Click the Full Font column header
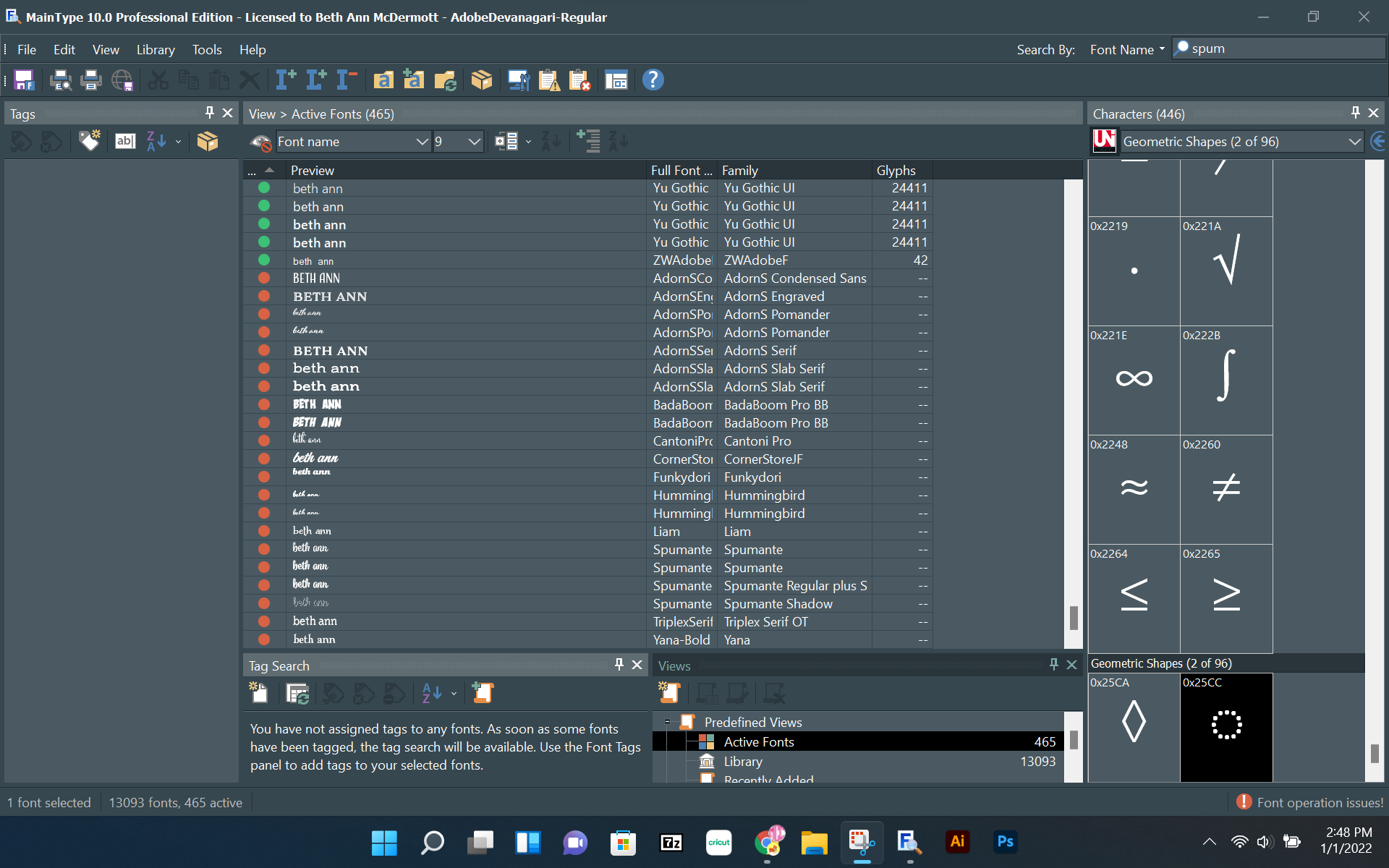This screenshot has height=868, width=1389. tap(681, 170)
